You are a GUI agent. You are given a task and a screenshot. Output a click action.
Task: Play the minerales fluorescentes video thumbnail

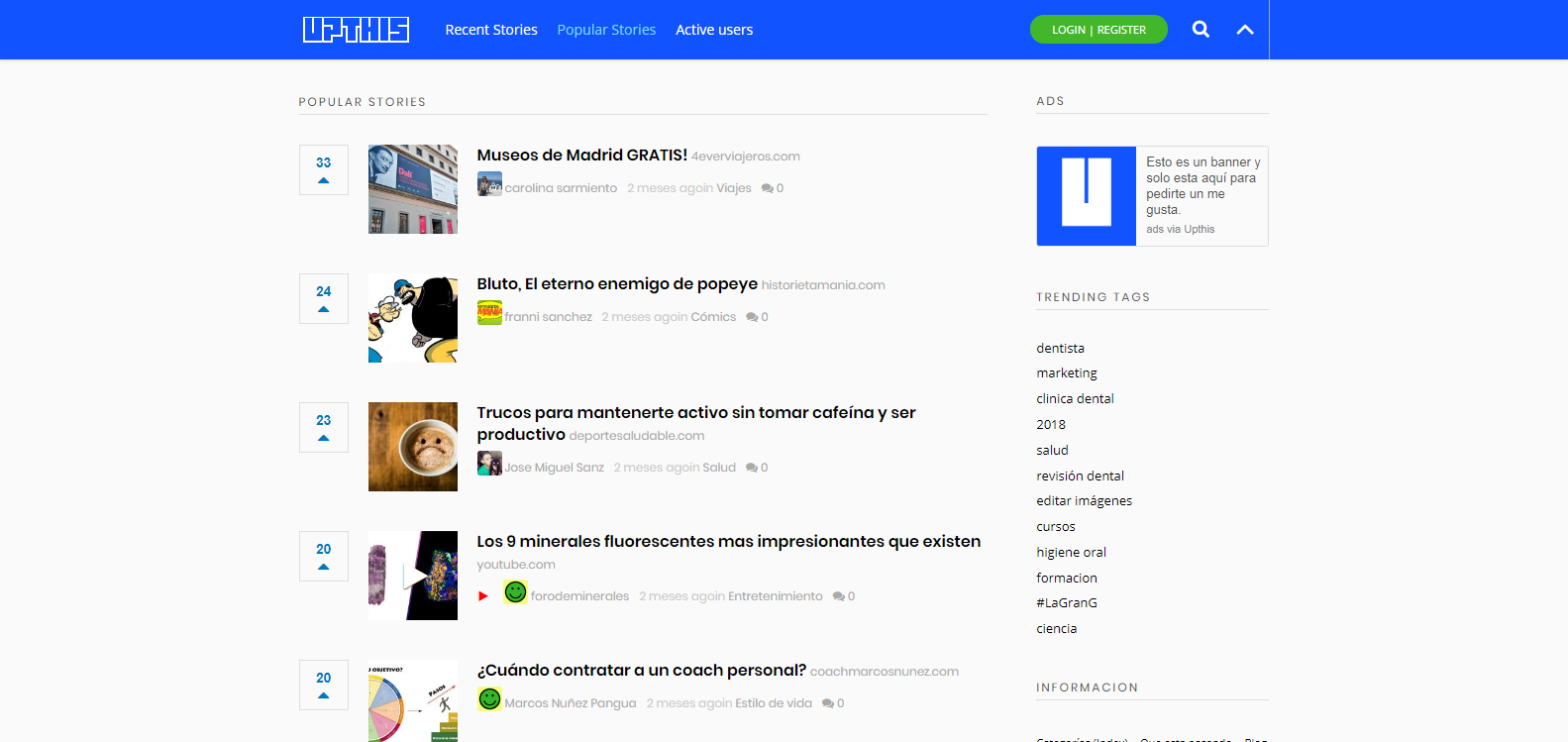point(413,576)
